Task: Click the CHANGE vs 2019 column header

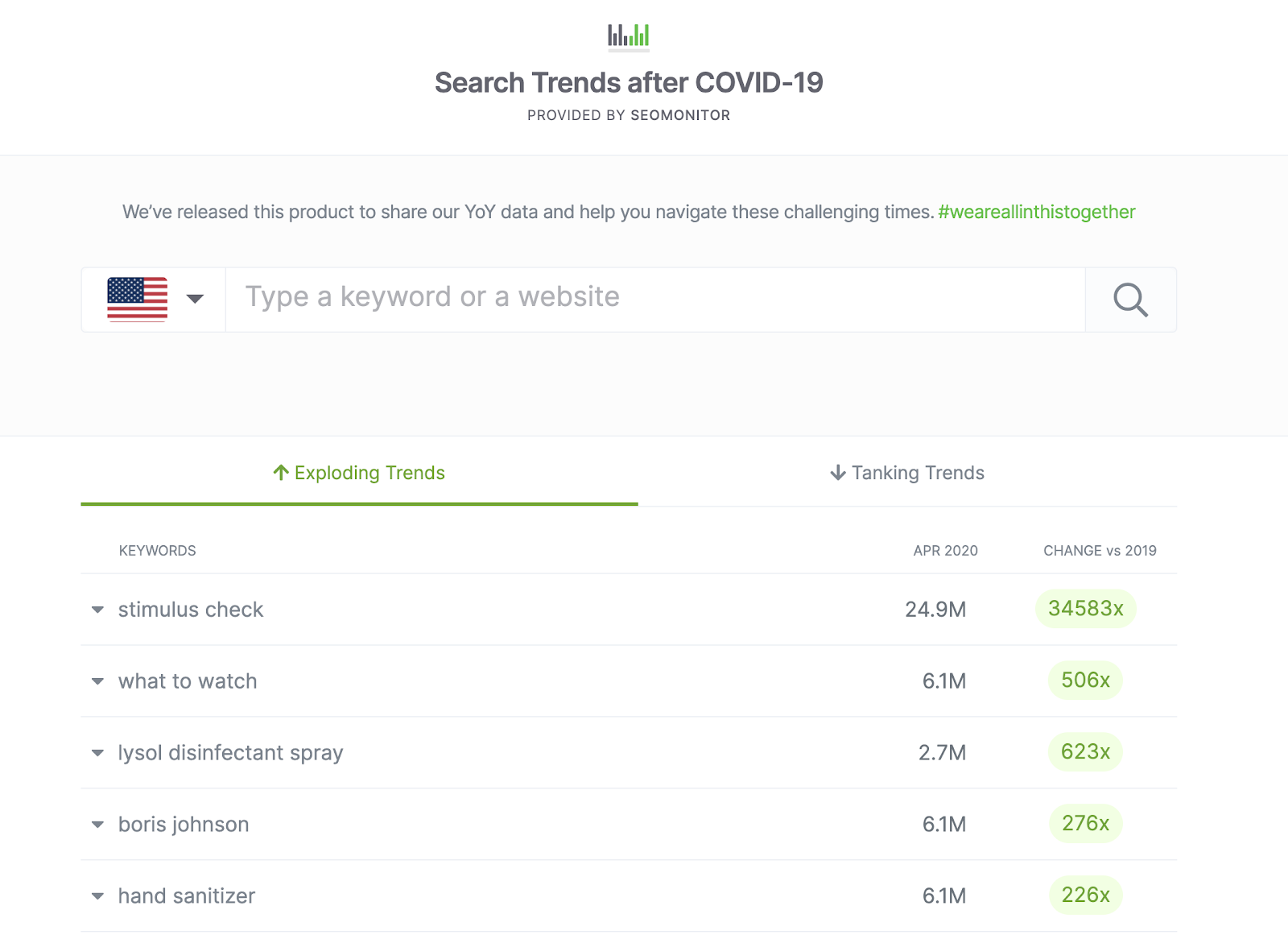Action: pyautogui.click(x=1100, y=551)
